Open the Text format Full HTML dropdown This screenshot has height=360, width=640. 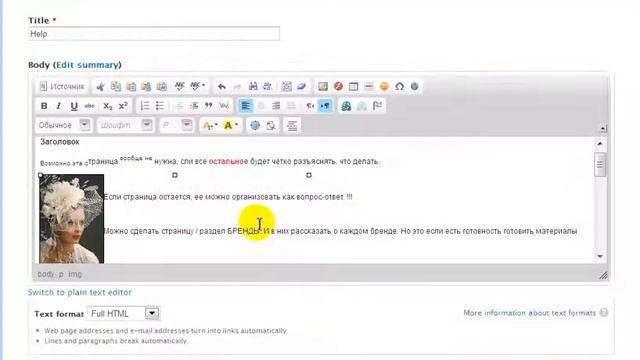[x=123, y=313]
